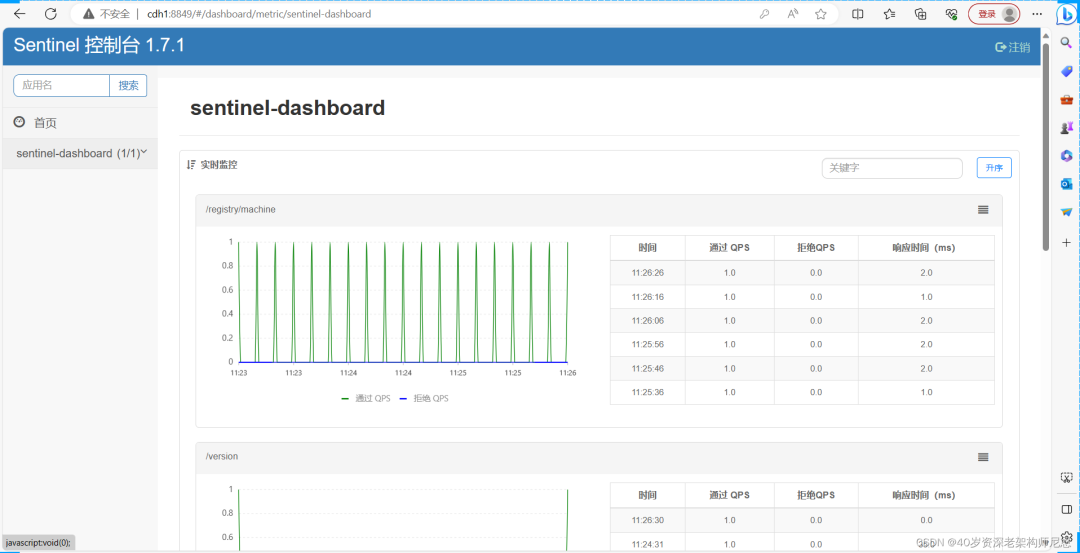Click the red 登录 profile button
Image resolution: width=1080 pixels, height=553 pixels.
tap(994, 14)
